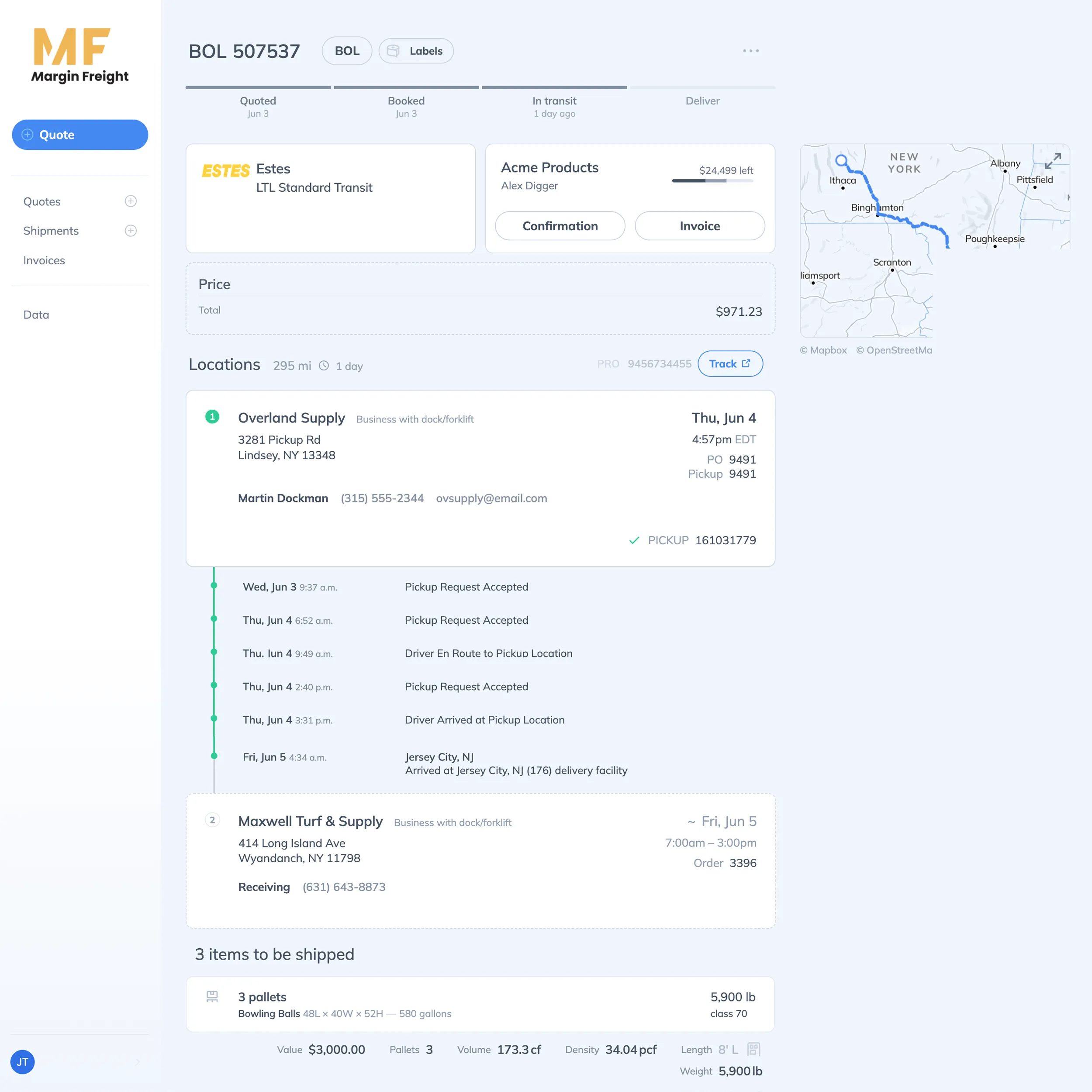Click the Overland Supply location name
Screen dimensions: 1092x1092
coord(291,418)
